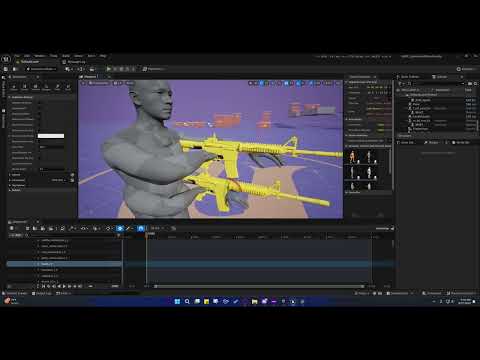480x360 pixels.
Task: Open Sequencer wrench actions menu
Action: click(x=72, y=228)
